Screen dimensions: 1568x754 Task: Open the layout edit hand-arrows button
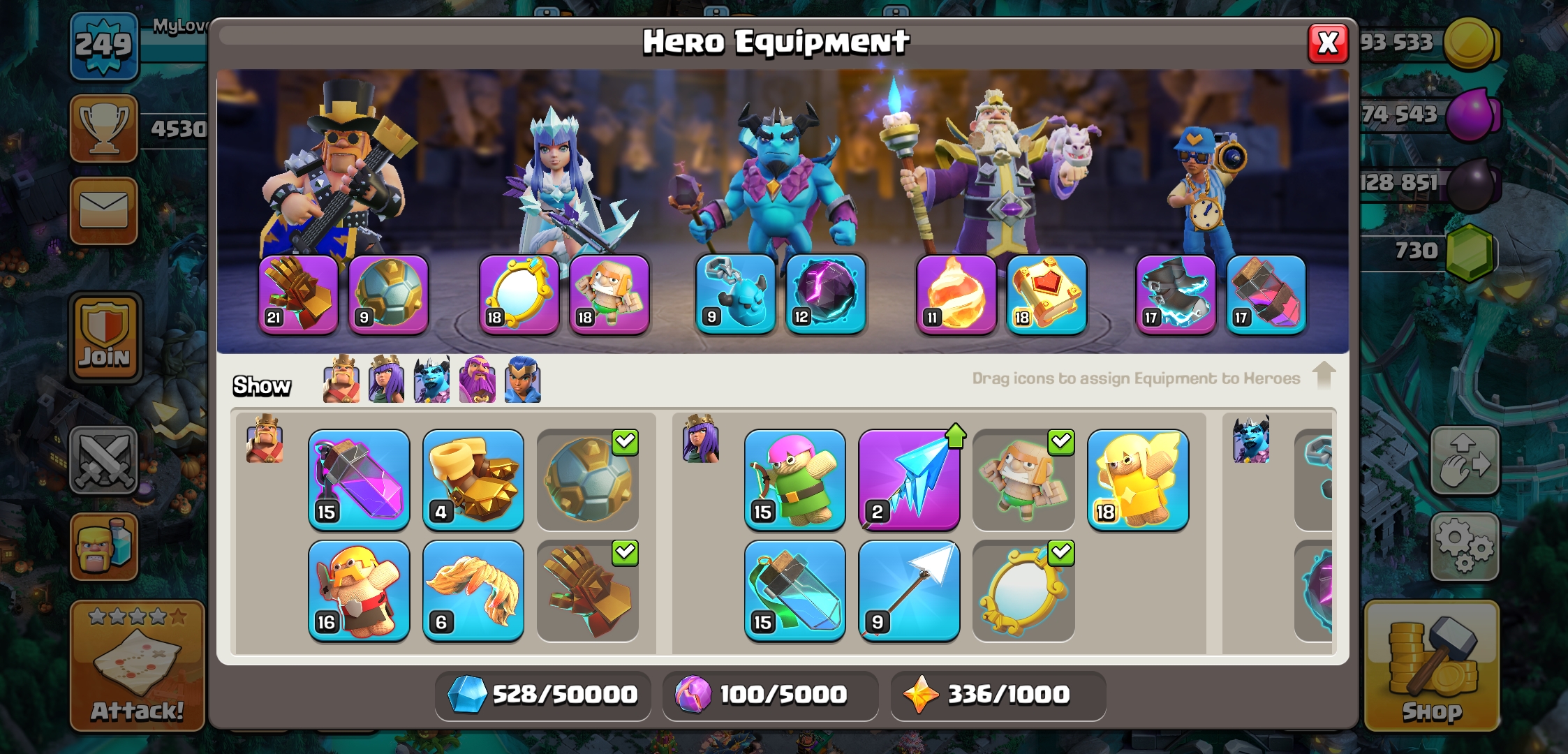pyautogui.click(x=1464, y=461)
